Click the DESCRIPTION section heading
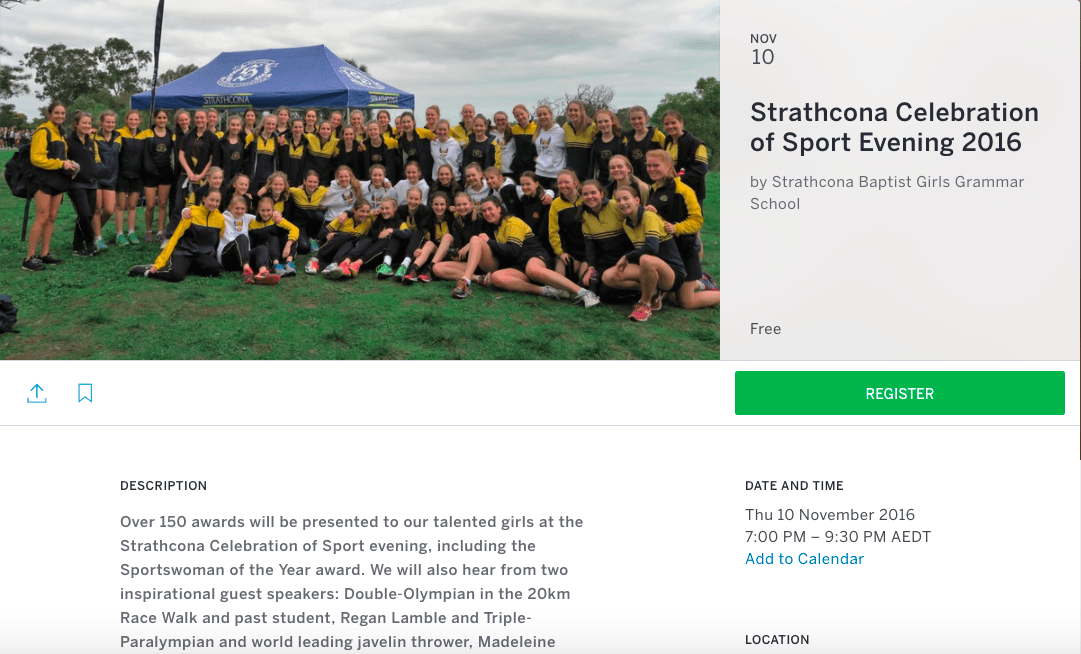This screenshot has width=1081, height=654. coord(163,486)
